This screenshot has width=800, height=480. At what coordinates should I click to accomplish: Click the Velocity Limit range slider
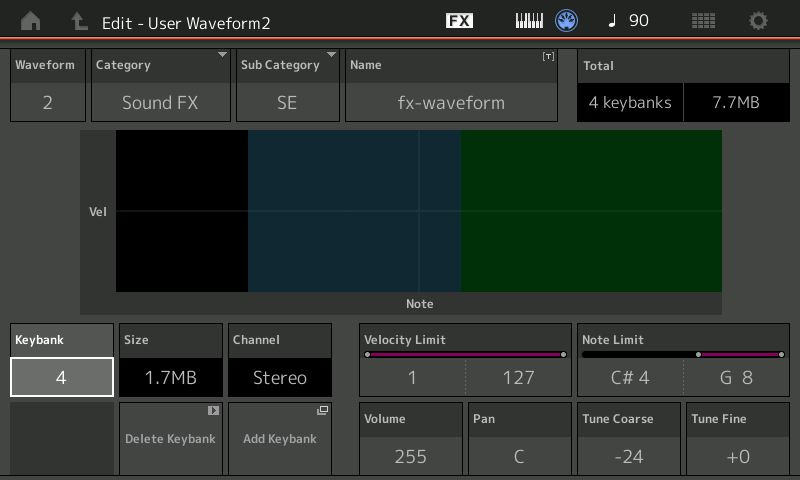tap(465, 354)
